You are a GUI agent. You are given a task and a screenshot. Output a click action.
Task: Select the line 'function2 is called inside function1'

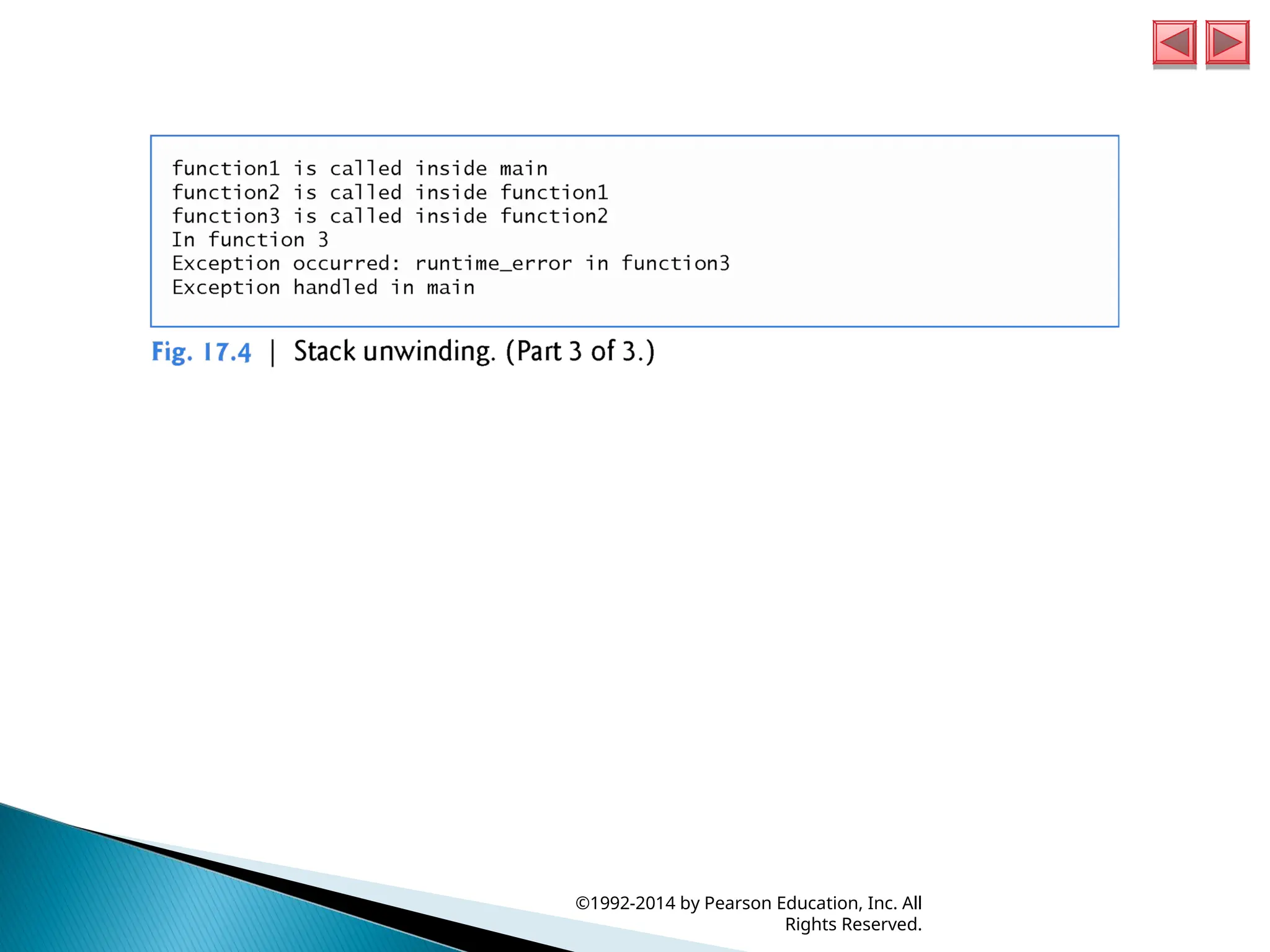(x=390, y=193)
